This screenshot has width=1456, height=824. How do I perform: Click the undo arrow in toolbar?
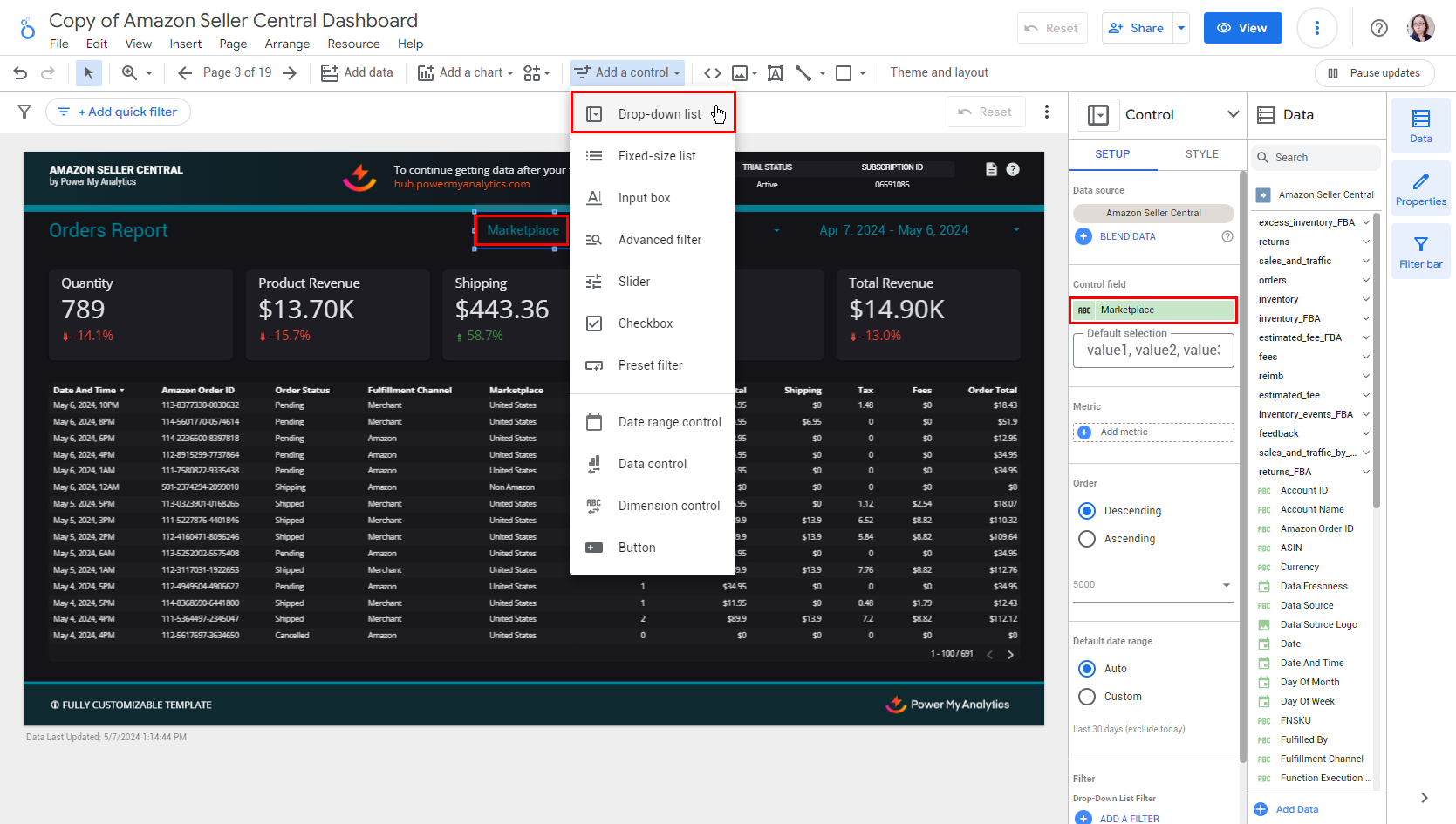[21, 73]
